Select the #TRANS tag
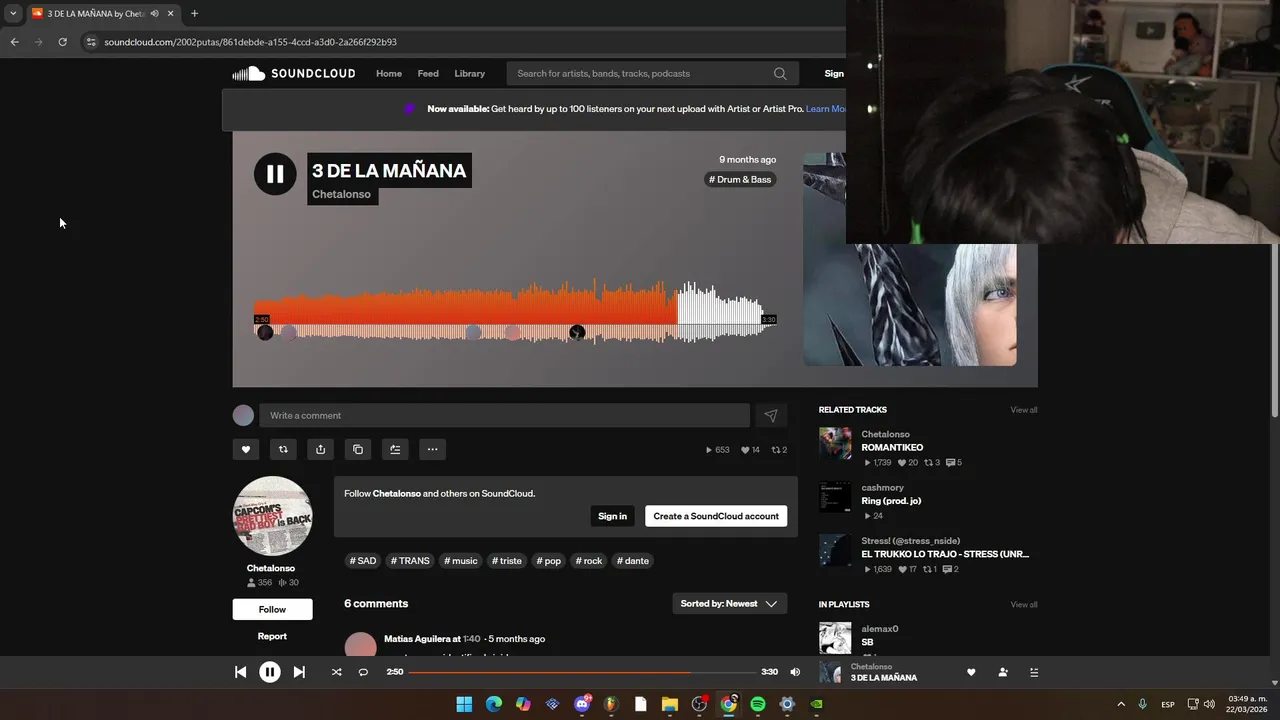1280x720 pixels. point(410,561)
